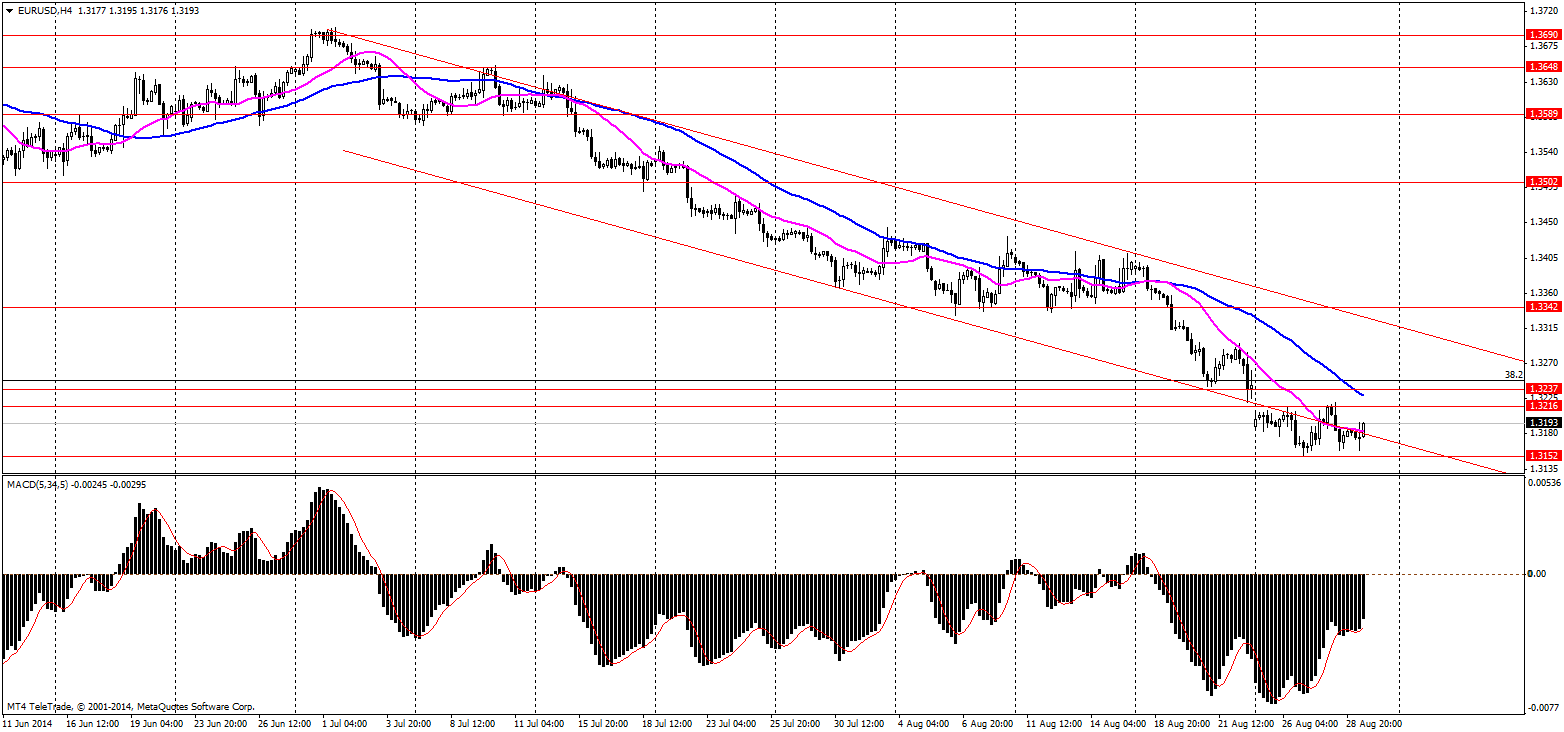Click the small triangle icon before EURUSD,H4
Image resolution: width=1564 pixels, height=732 pixels.
click(x=9, y=10)
